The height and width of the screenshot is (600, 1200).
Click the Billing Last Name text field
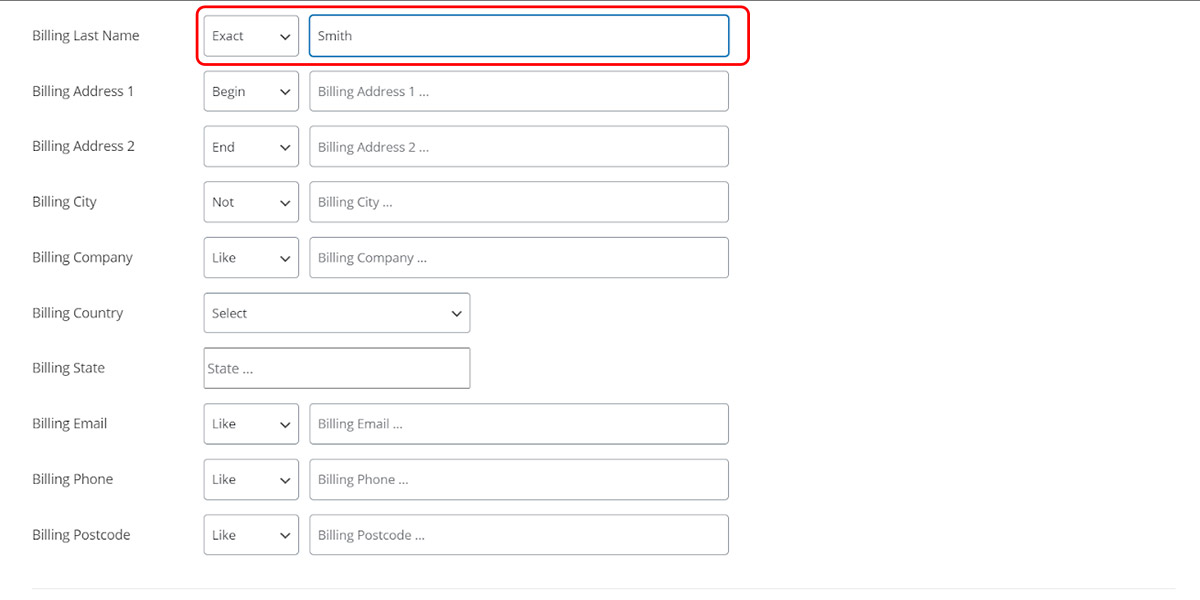518,36
